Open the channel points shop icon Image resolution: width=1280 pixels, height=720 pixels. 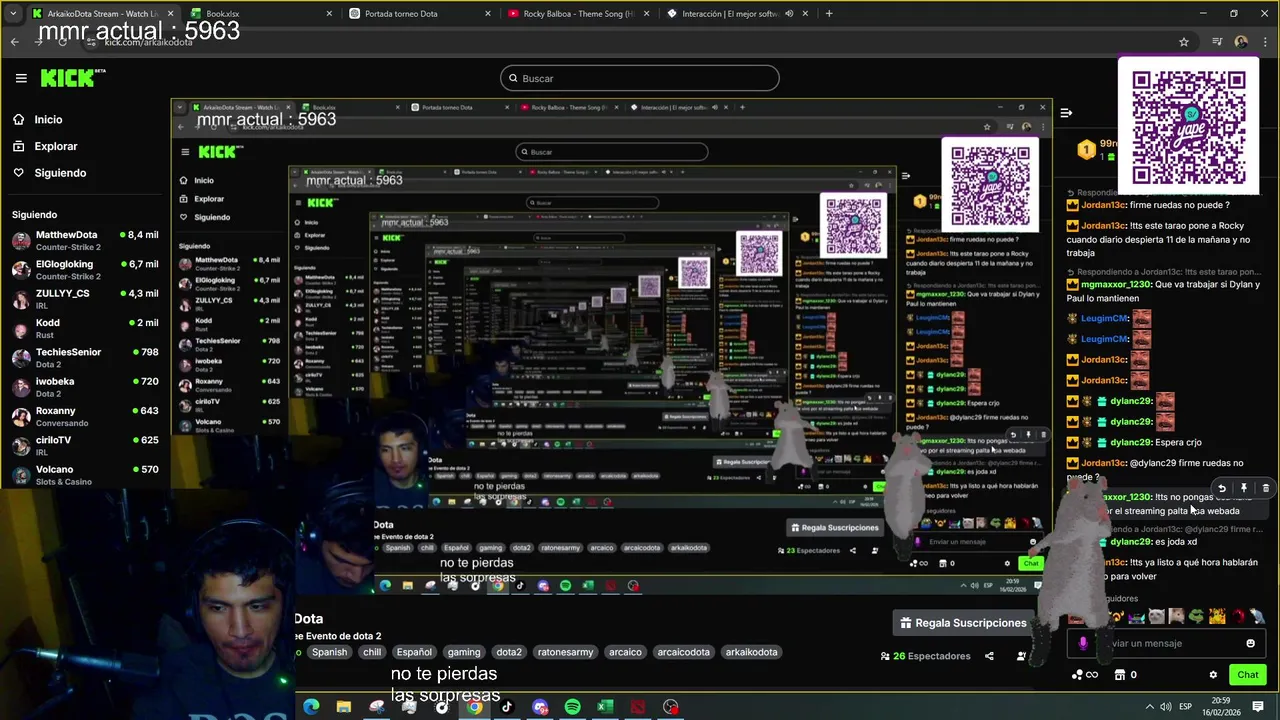pos(1120,675)
